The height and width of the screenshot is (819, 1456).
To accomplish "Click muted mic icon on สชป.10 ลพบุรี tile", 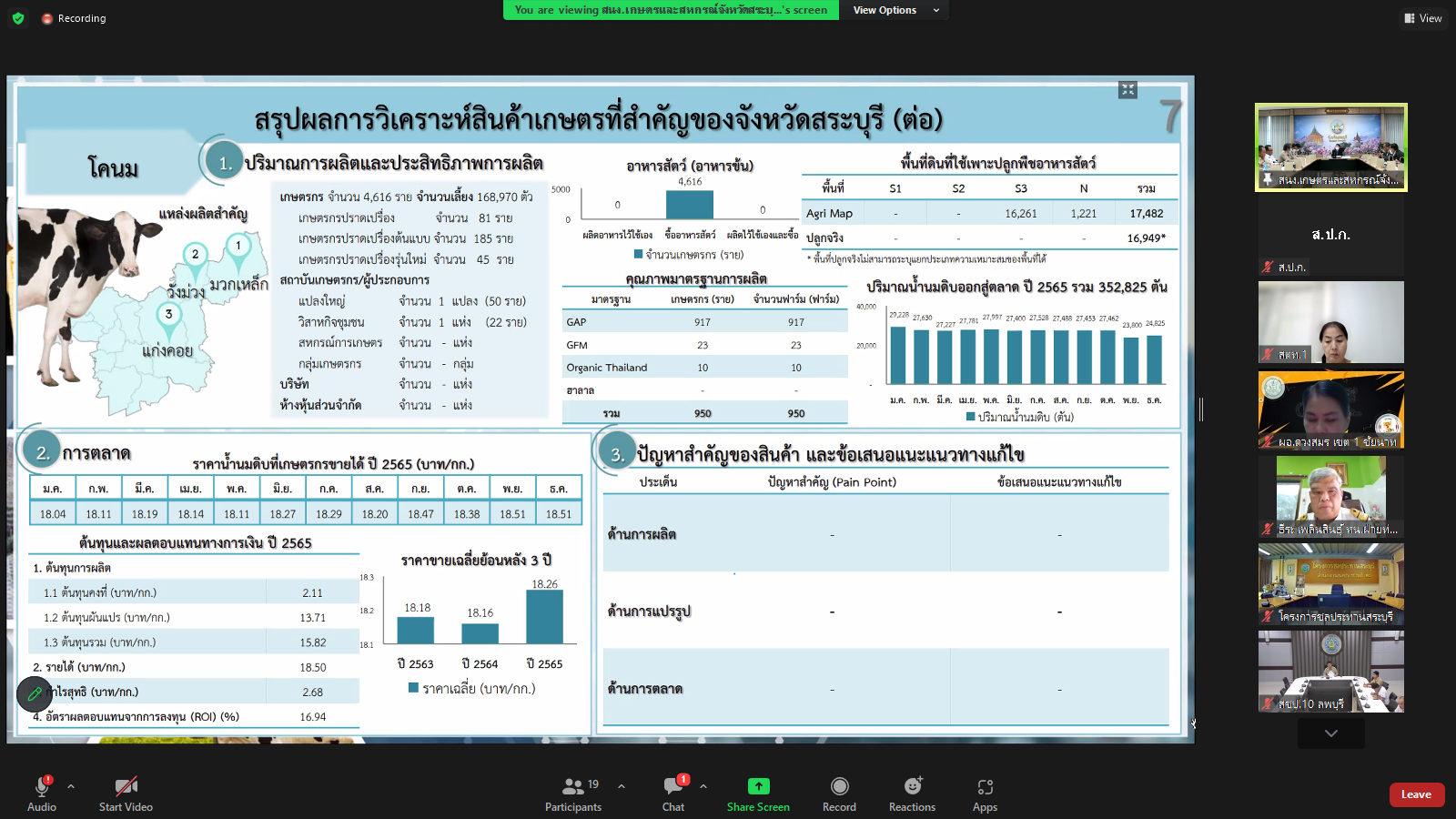I will click(x=1268, y=703).
